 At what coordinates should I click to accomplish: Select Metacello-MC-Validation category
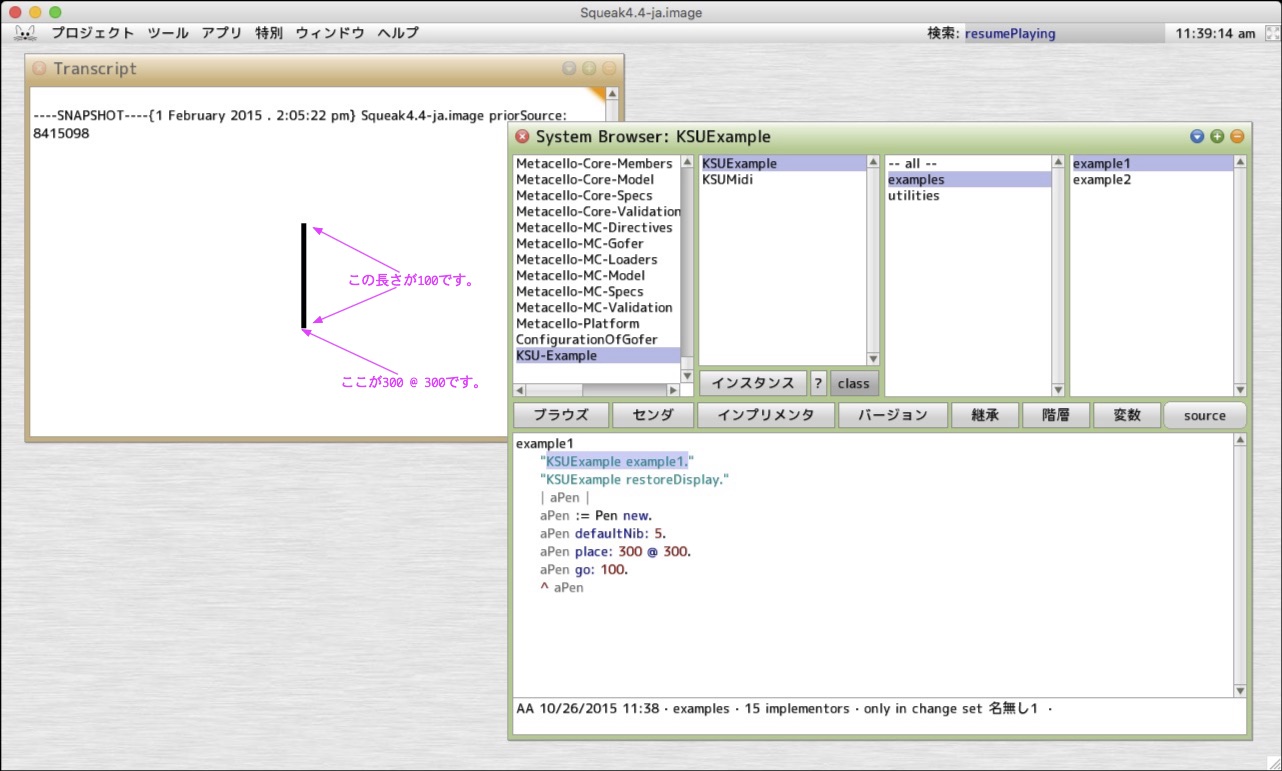(x=597, y=308)
